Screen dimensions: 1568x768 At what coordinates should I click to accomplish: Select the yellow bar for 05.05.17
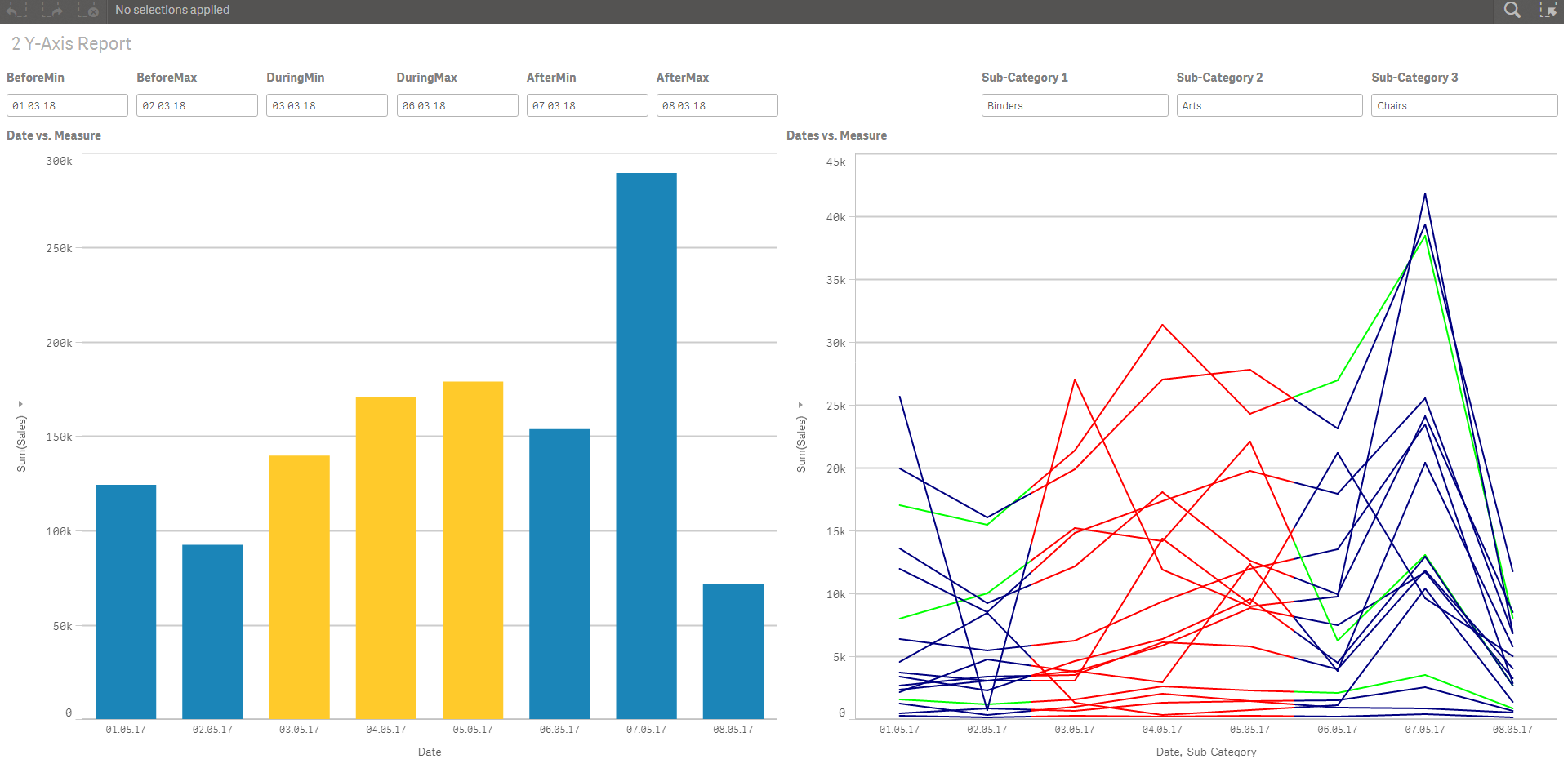(x=473, y=550)
